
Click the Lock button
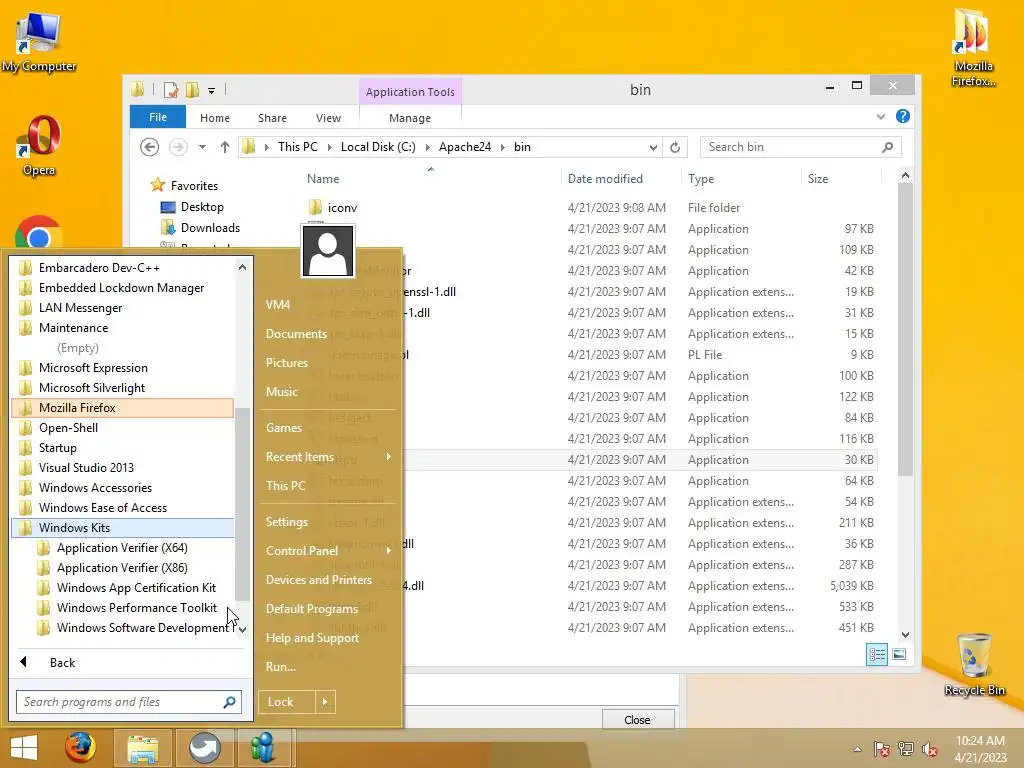click(x=287, y=702)
